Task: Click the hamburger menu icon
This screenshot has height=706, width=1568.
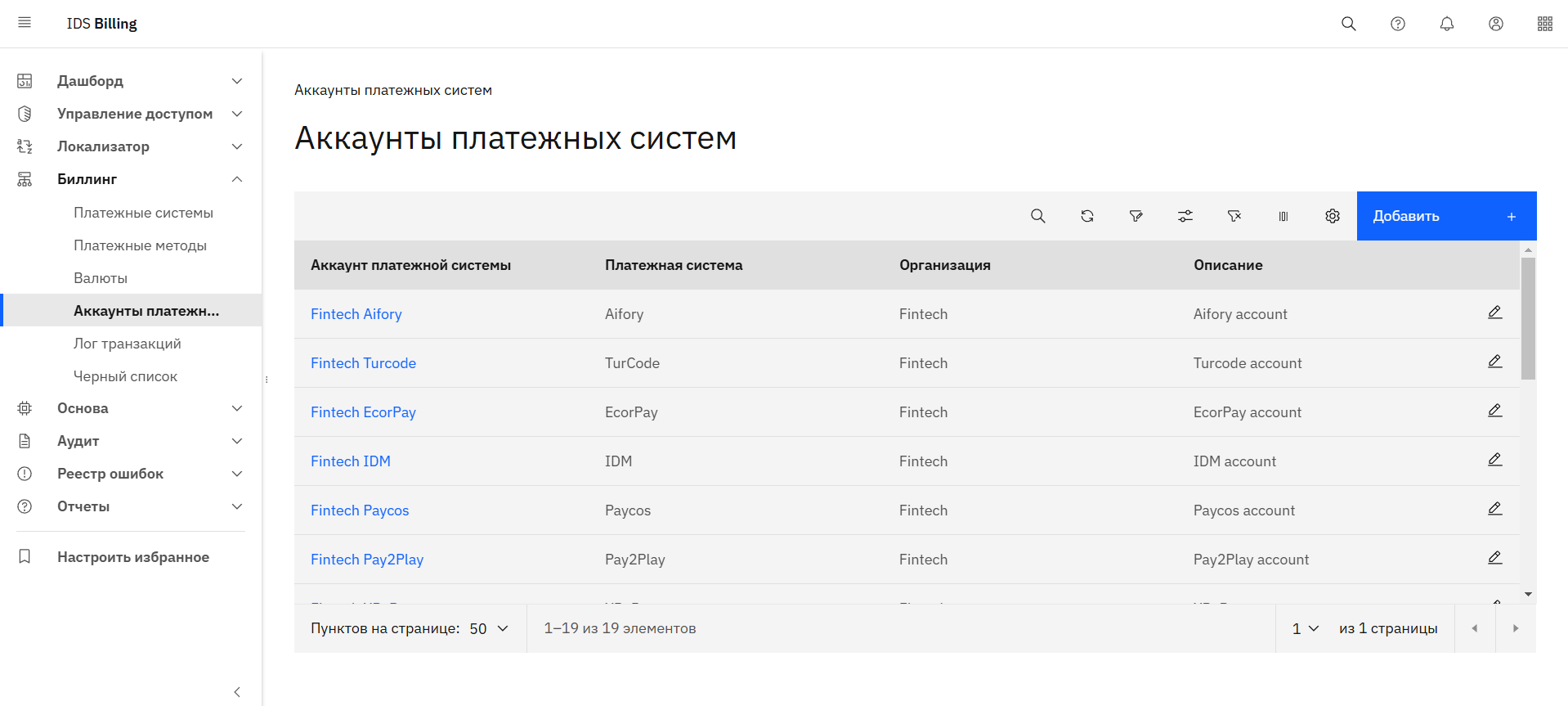Action: coord(25,23)
